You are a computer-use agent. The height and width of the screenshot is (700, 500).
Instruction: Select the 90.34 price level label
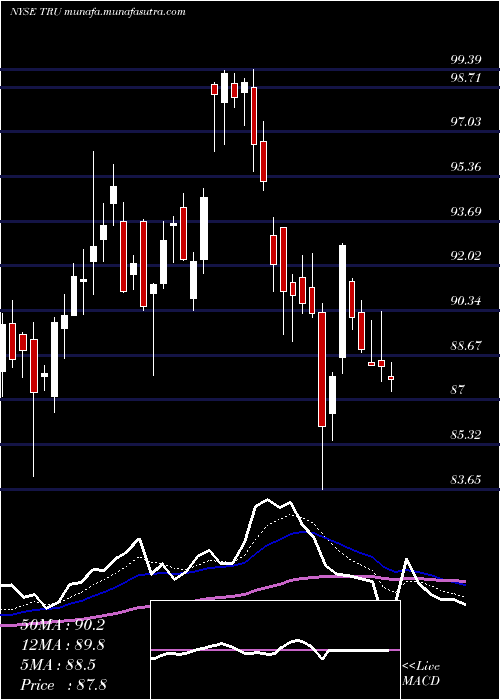click(466, 301)
